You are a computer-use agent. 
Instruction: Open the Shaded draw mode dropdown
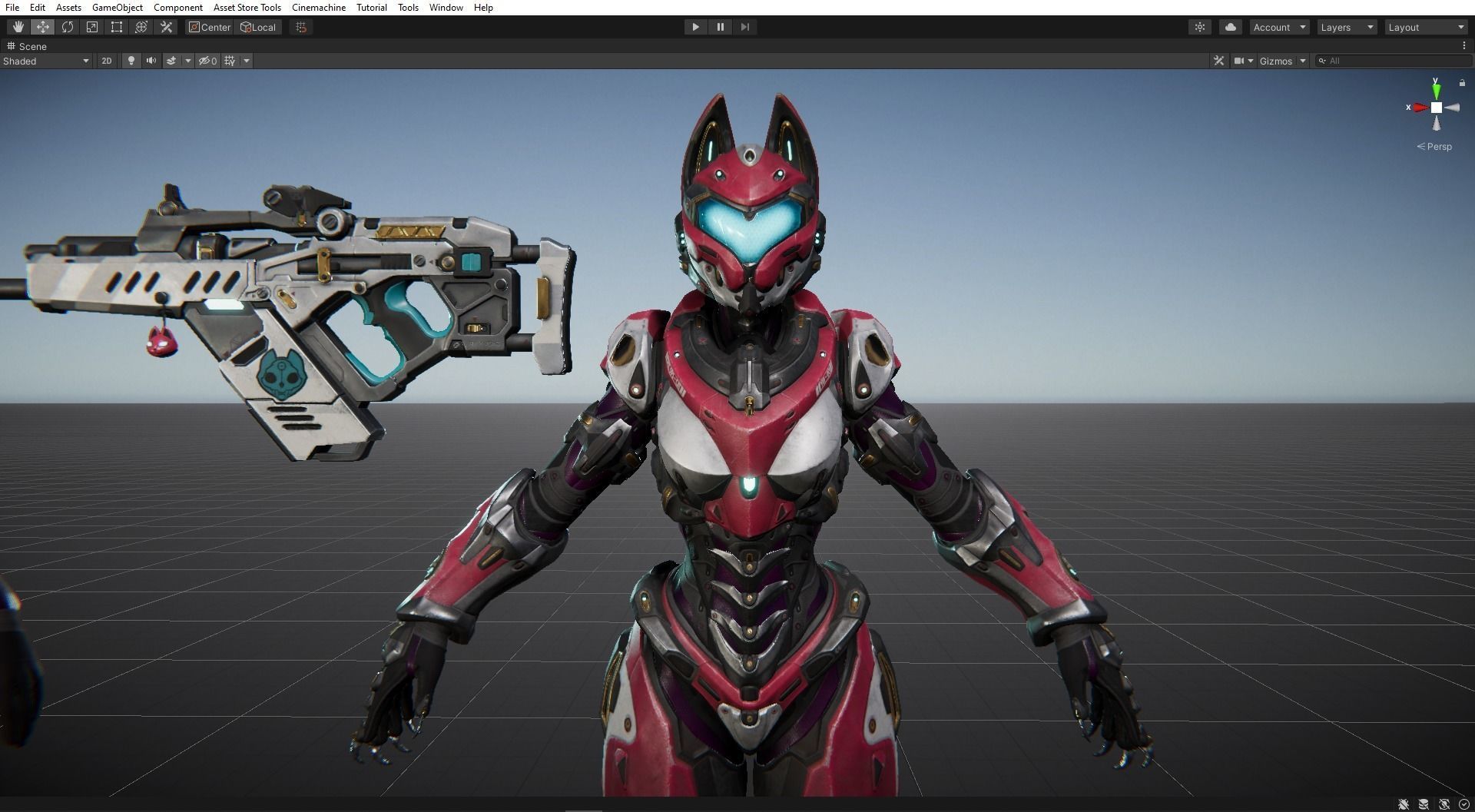pos(46,61)
